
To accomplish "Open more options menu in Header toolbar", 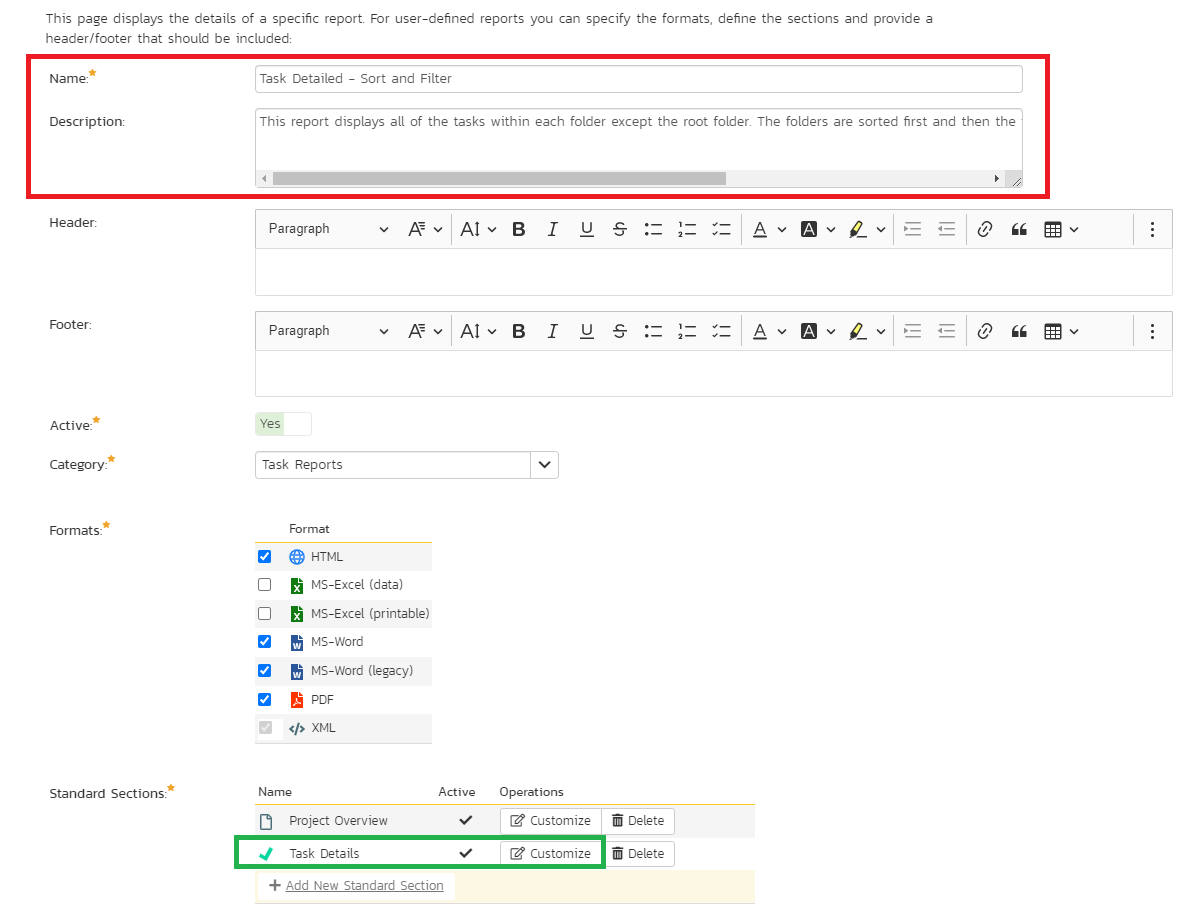I will (1152, 229).
